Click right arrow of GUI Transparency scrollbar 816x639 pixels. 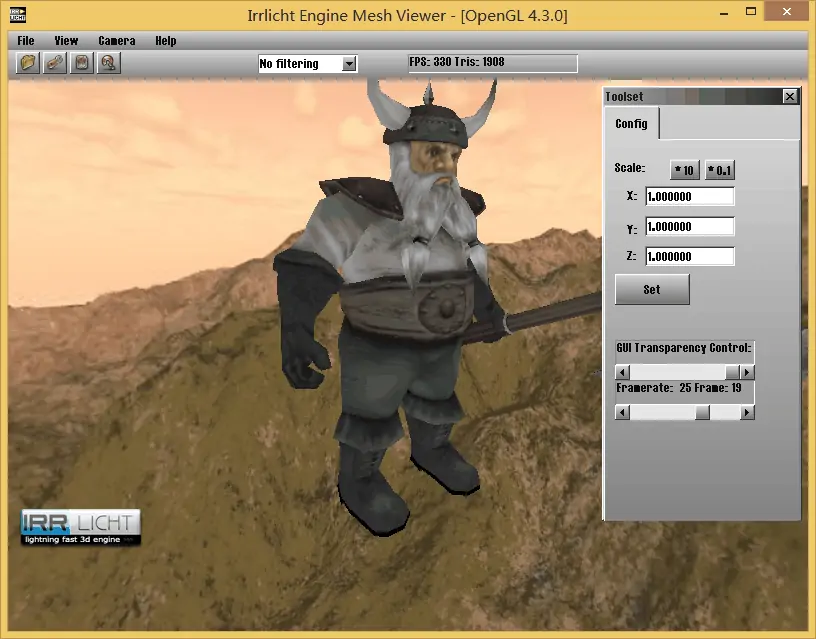point(747,372)
